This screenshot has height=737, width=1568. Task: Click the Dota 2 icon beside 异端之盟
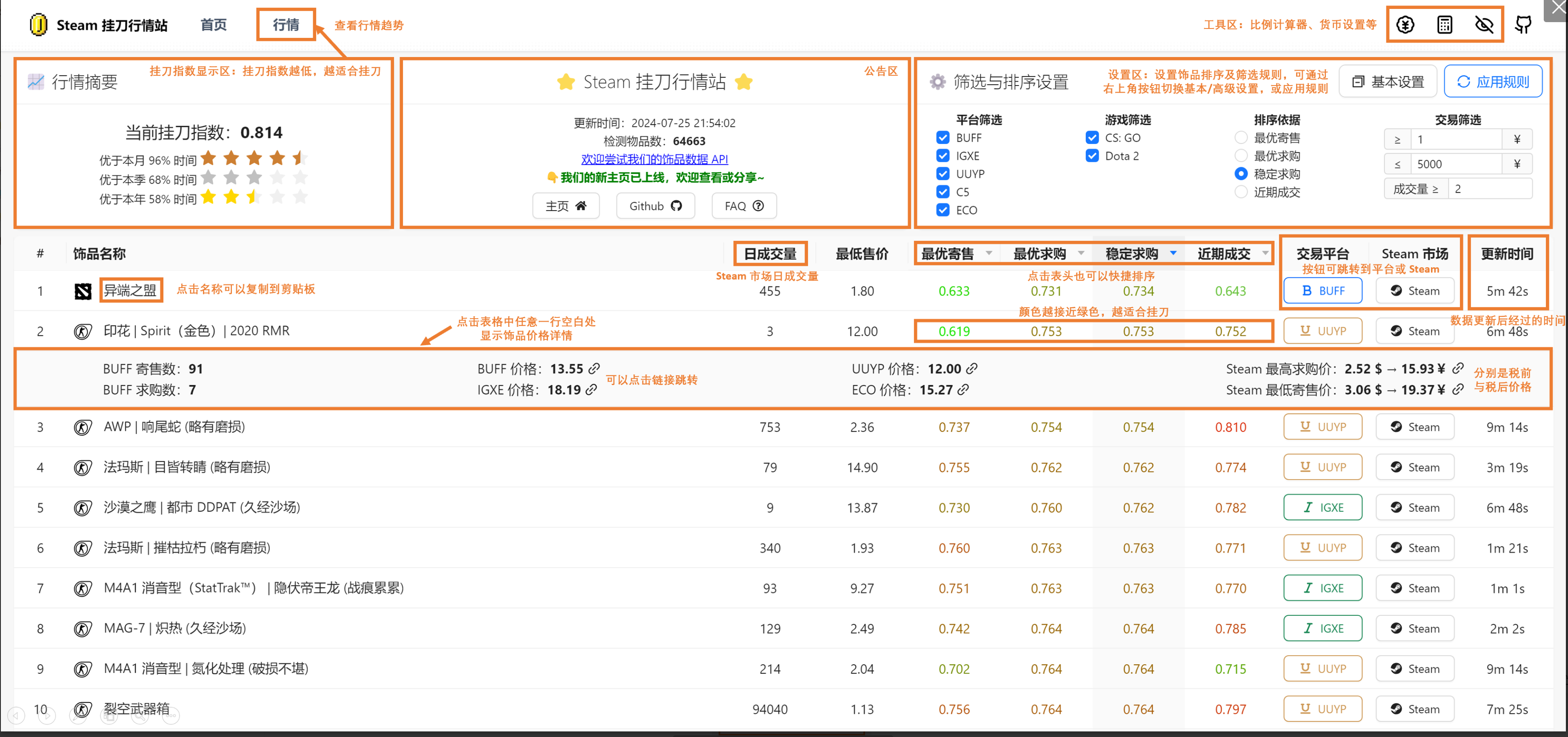tap(83, 291)
